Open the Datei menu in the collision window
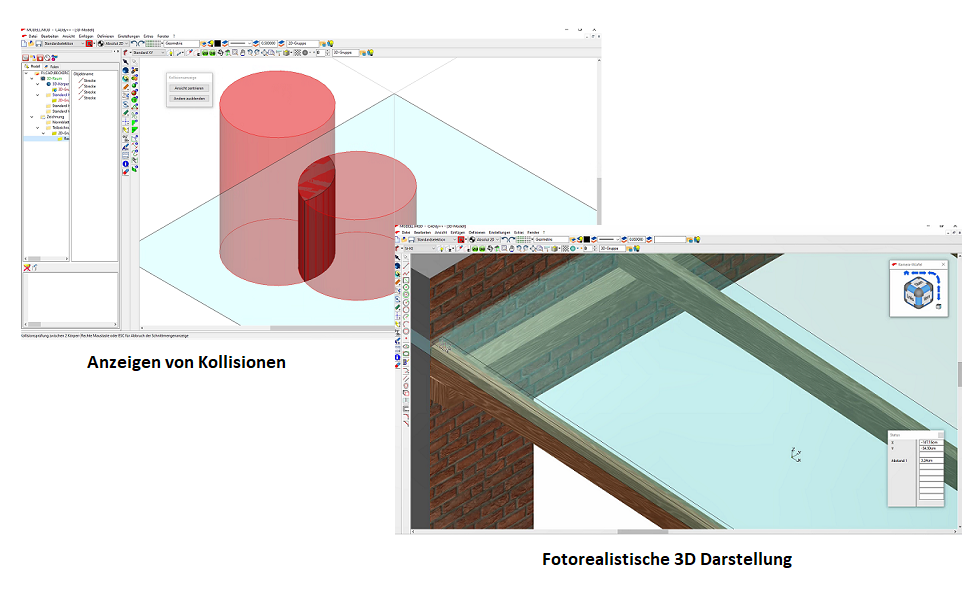The image size is (970, 600). click(32, 36)
